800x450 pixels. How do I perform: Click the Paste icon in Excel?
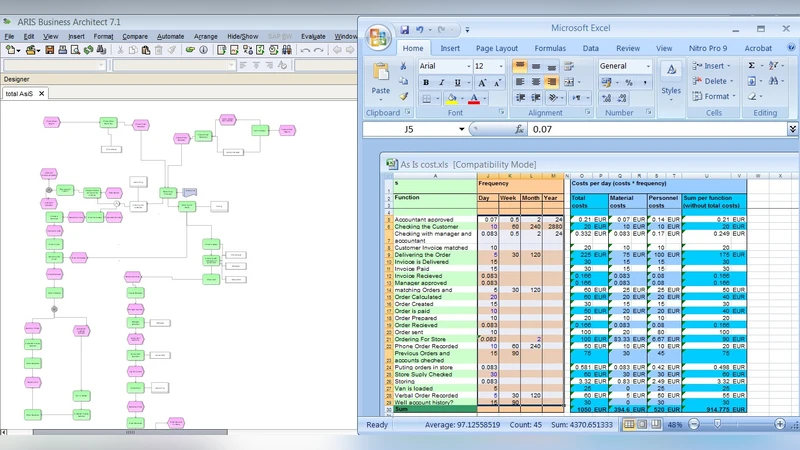point(380,76)
